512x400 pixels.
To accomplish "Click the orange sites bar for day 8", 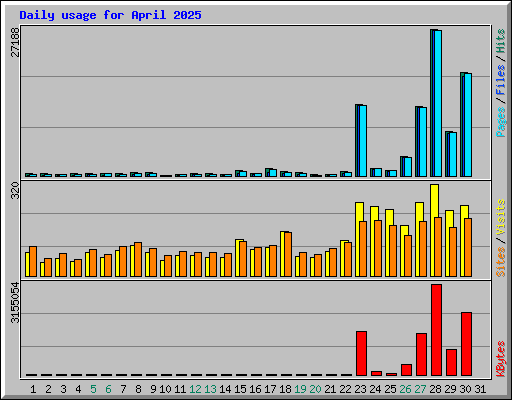I will pyautogui.click(x=138, y=259).
